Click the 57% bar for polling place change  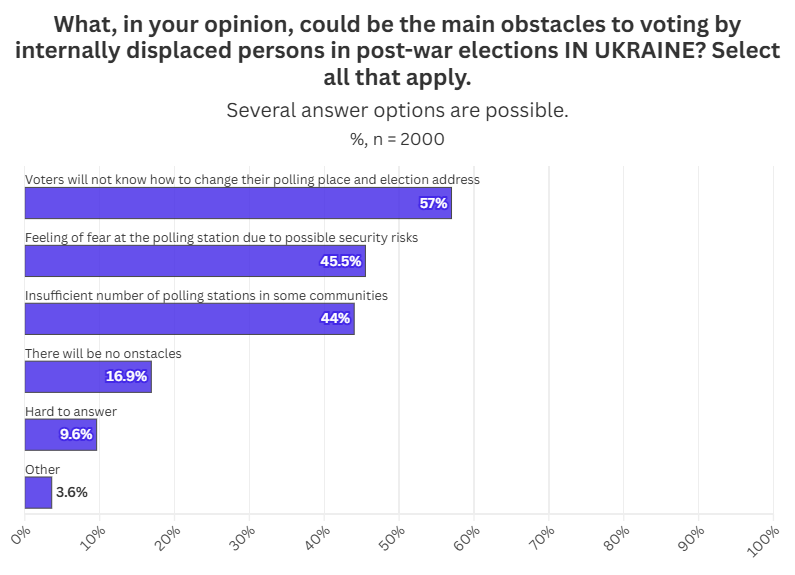(x=238, y=203)
